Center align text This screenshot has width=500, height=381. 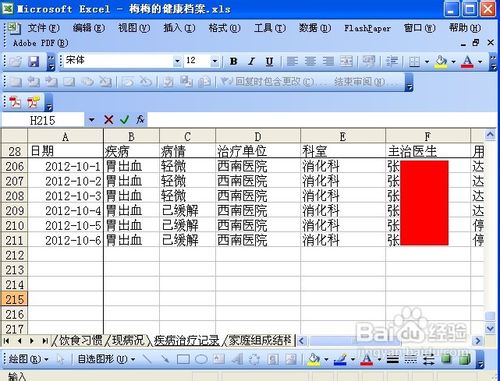coord(310,61)
